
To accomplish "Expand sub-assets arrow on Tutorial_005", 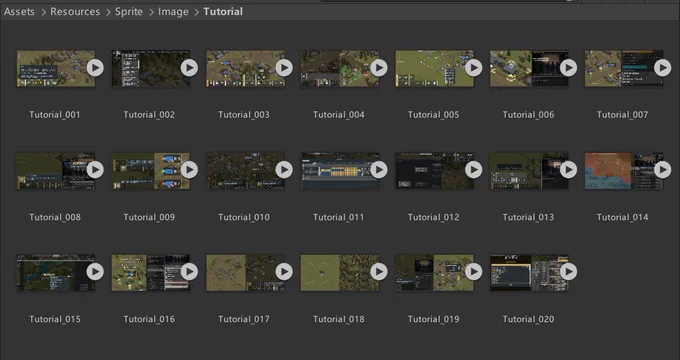I will [x=474, y=68].
